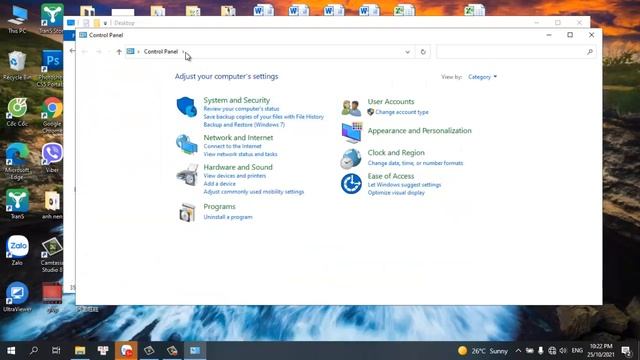640x360 pixels.
Task: Open Zalo desktop shortcut
Action: point(17,251)
